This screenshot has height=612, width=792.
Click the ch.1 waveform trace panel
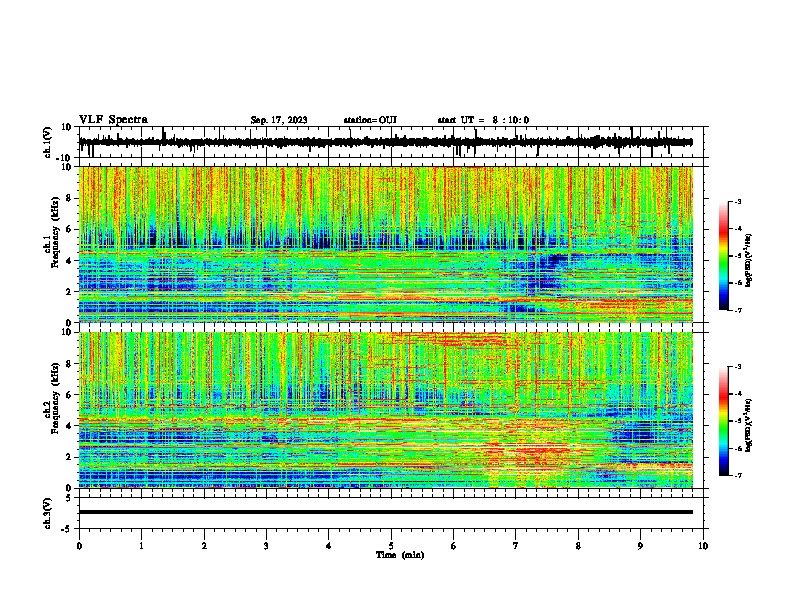point(390,142)
